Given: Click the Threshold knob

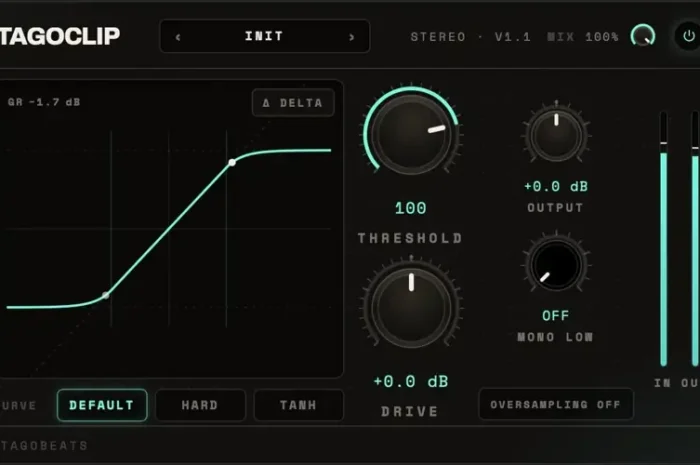Looking at the screenshot, I should point(411,134).
